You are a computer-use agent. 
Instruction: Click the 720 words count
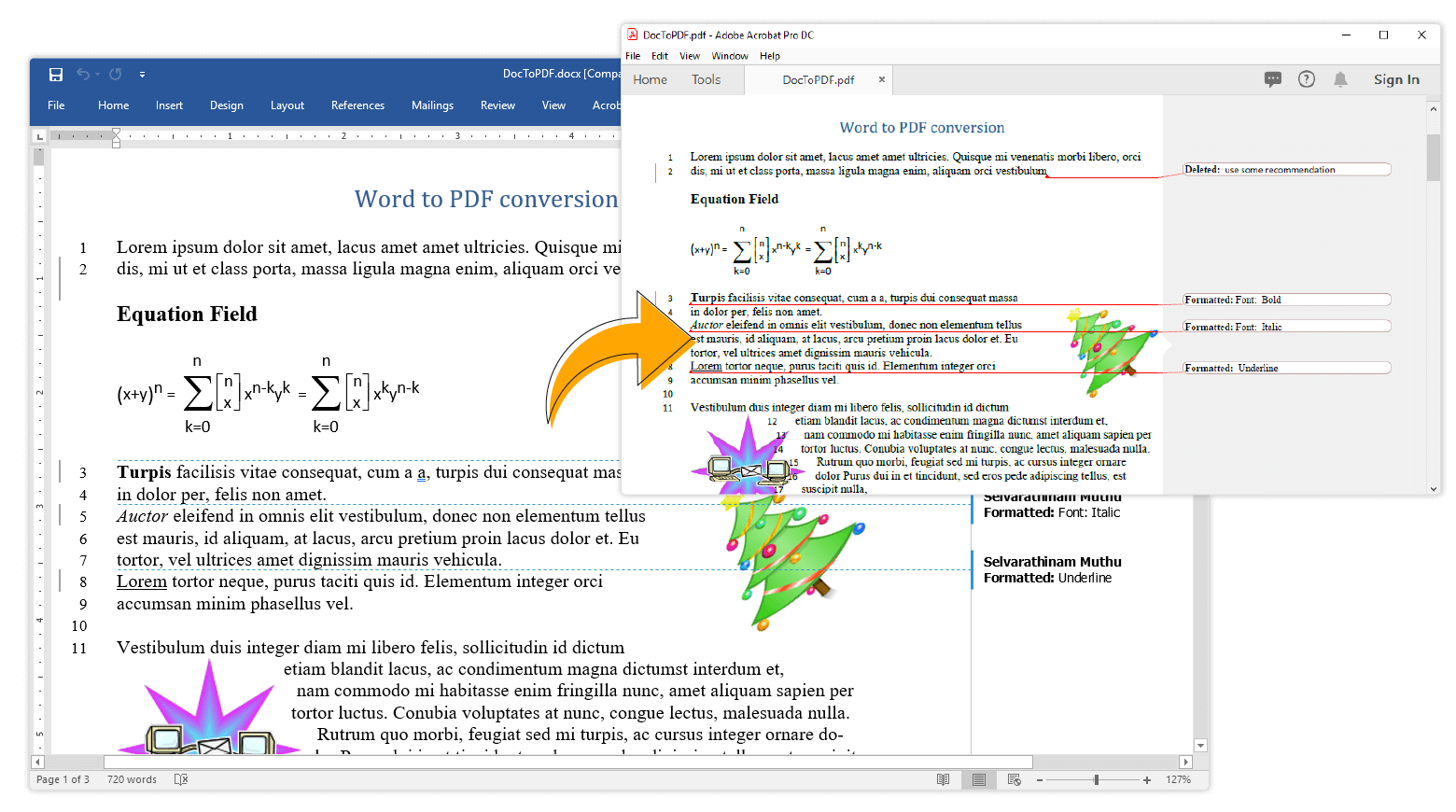pos(132,779)
